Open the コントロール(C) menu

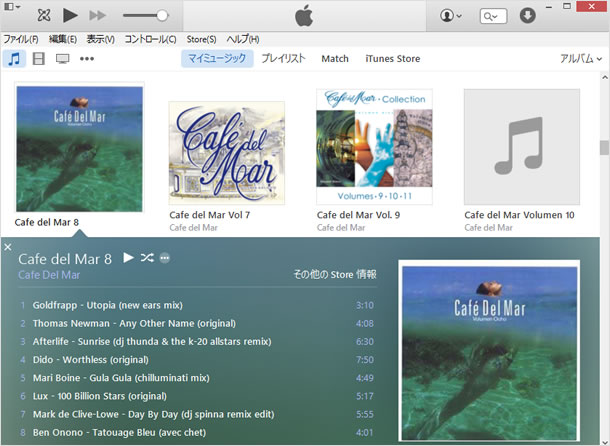pos(150,39)
